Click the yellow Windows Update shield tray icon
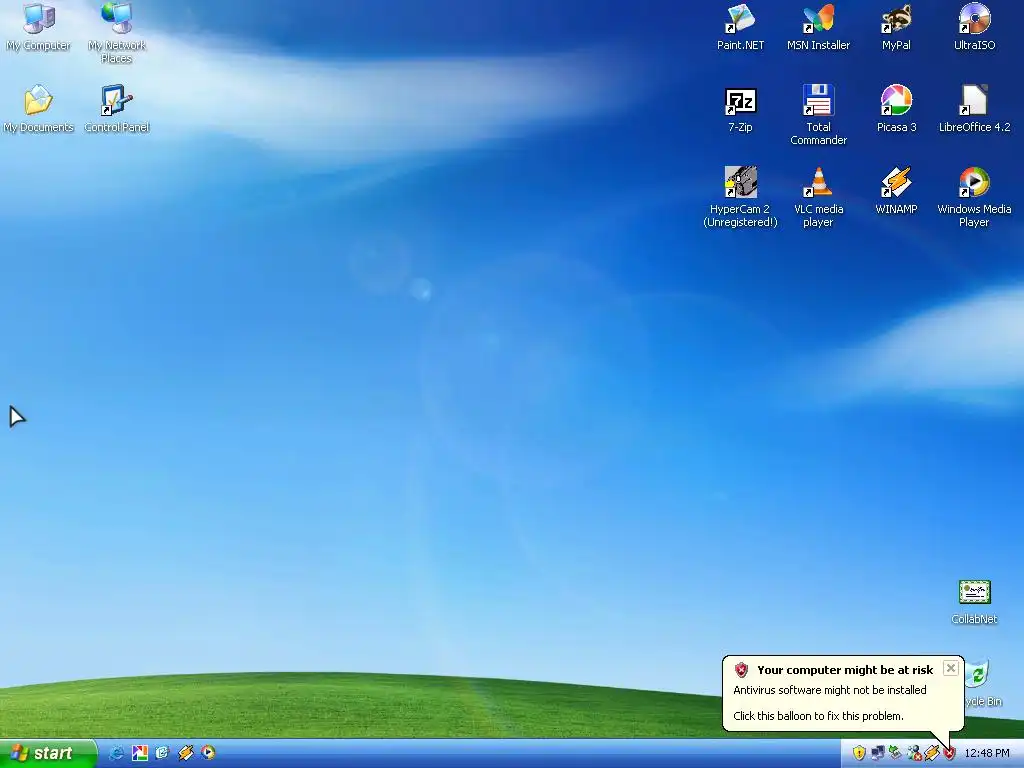The image size is (1024, 768). 859,754
